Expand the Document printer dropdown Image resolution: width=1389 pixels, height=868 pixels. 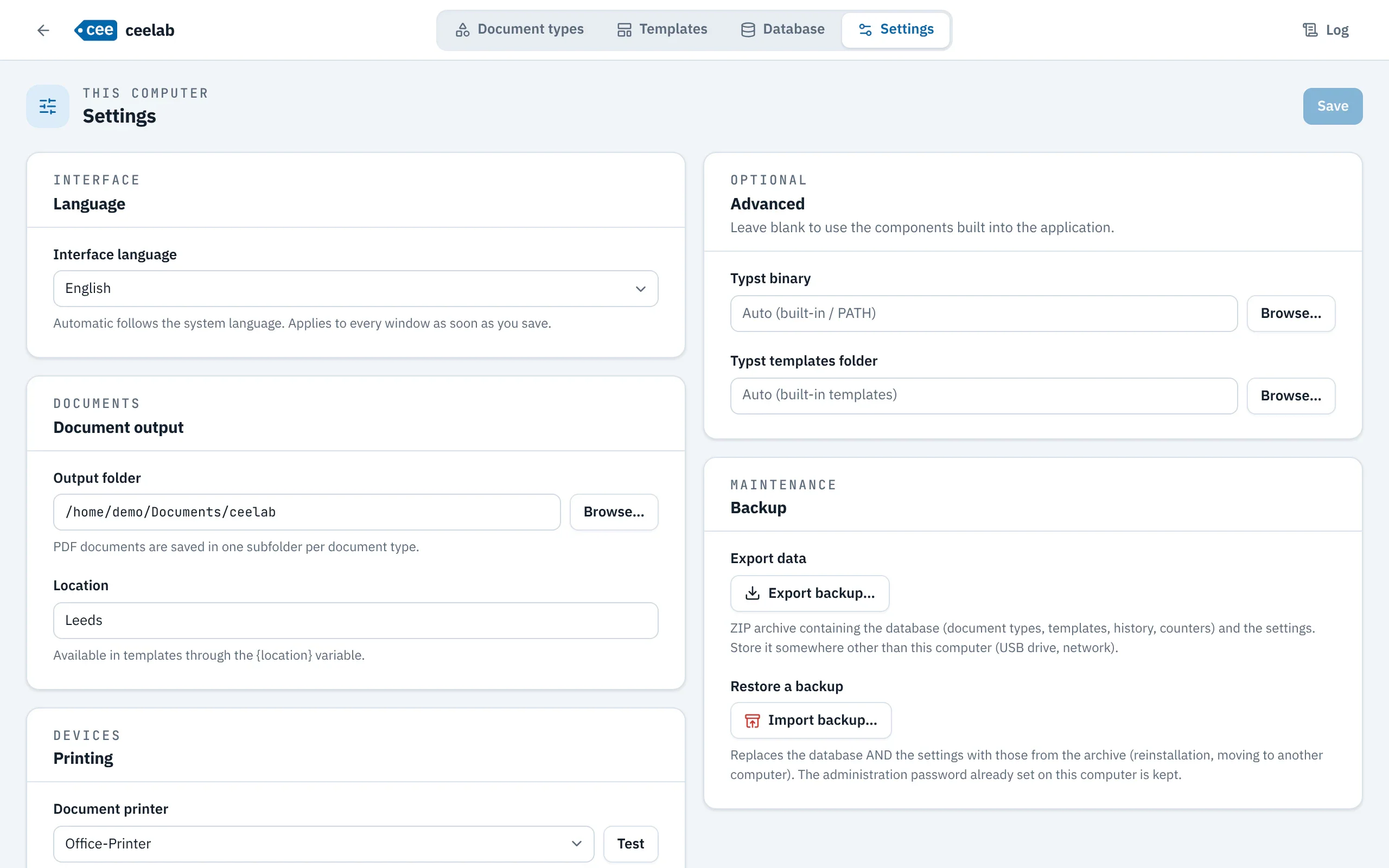(324, 844)
